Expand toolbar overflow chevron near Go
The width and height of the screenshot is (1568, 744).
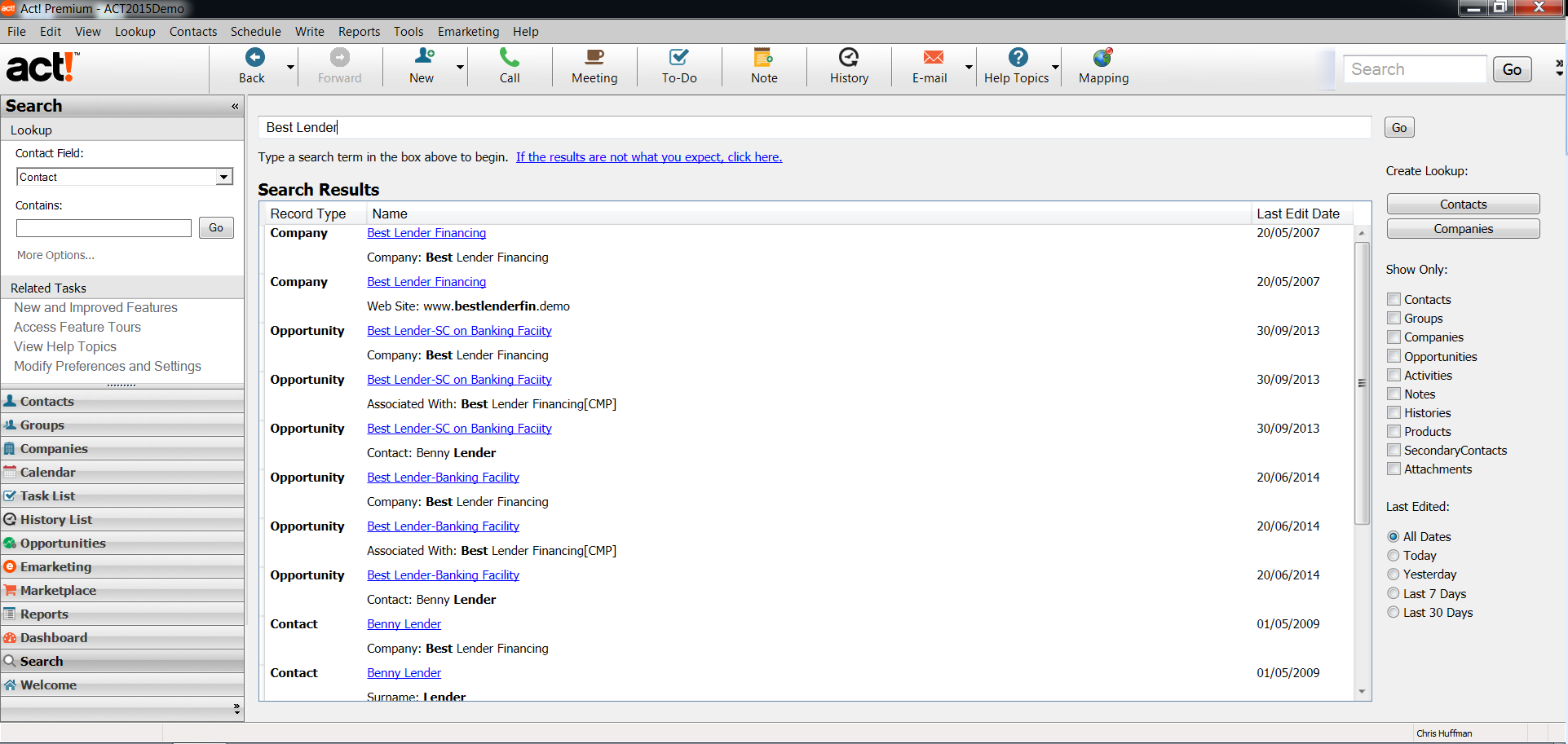1559,68
